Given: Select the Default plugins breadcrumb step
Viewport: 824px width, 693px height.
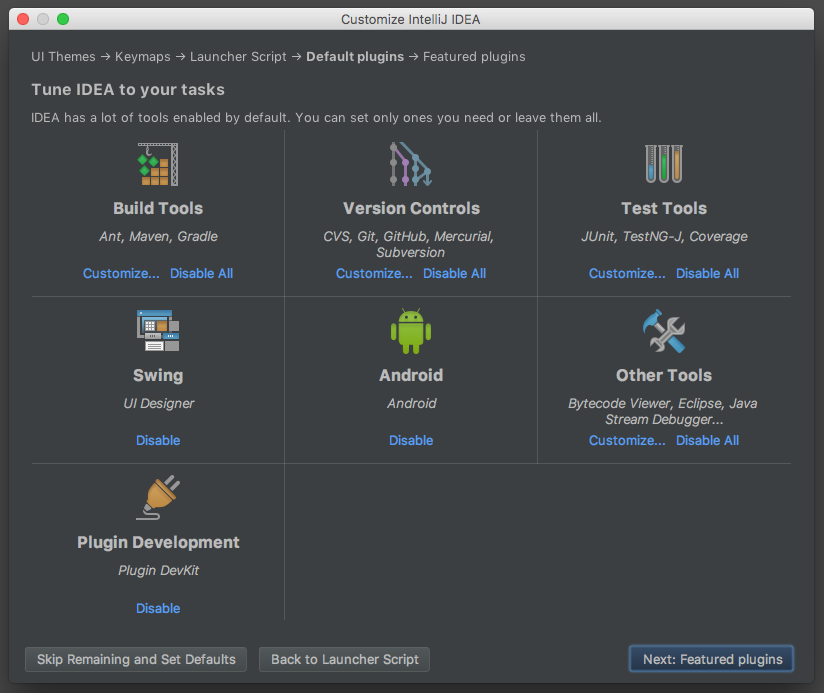Looking at the screenshot, I should (355, 57).
